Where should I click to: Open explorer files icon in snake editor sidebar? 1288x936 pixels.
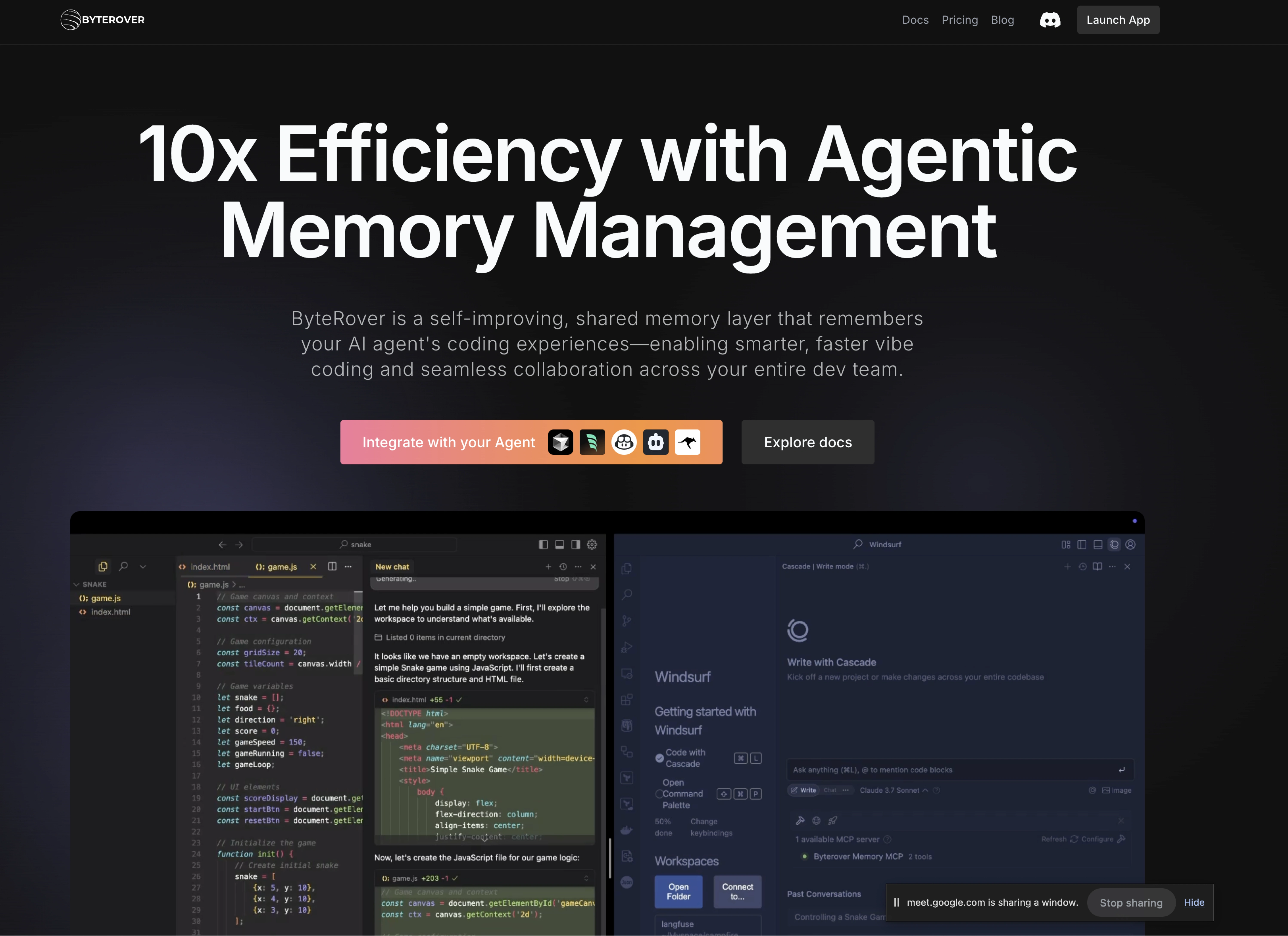103,566
